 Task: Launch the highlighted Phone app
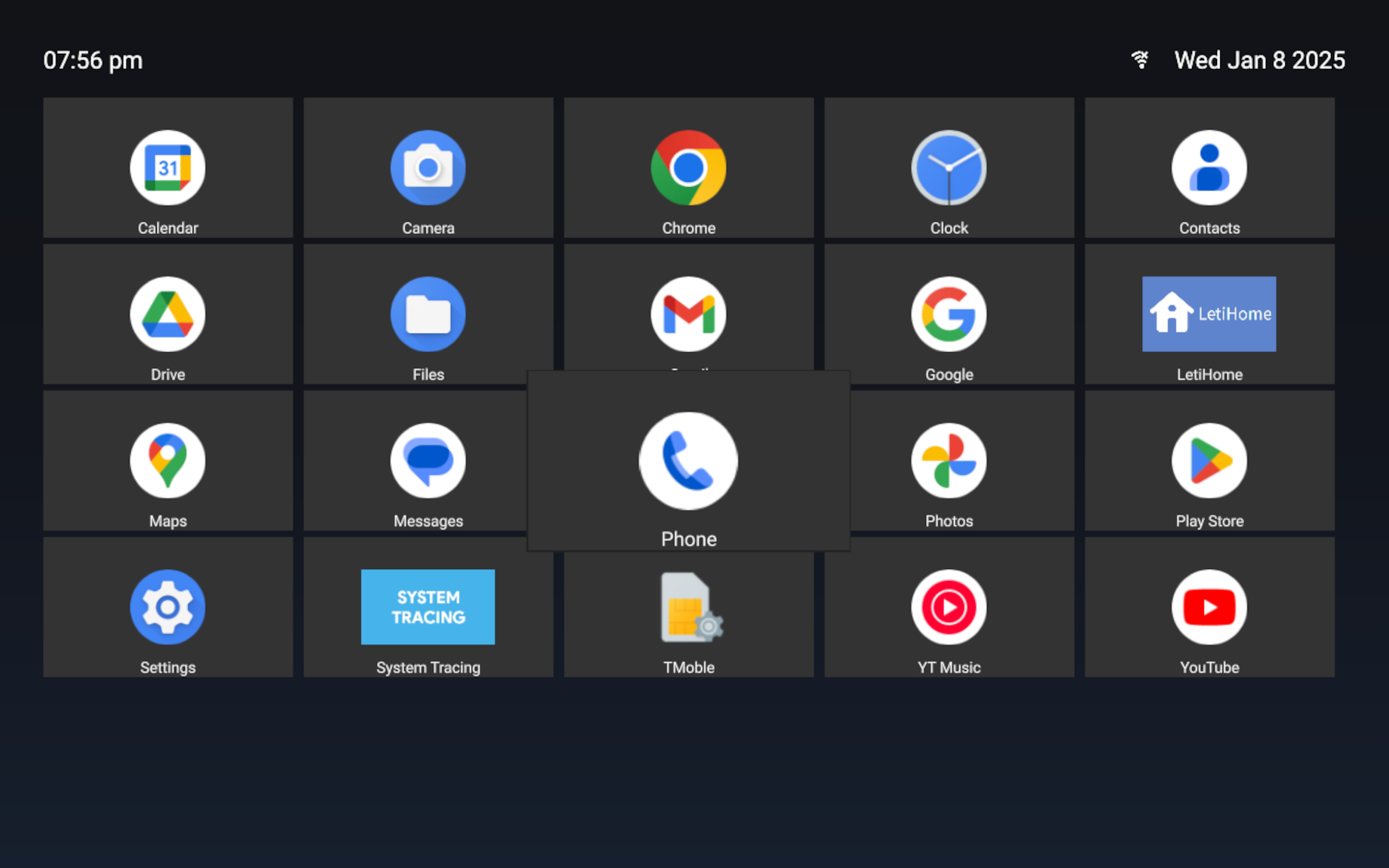coord(688,461)
